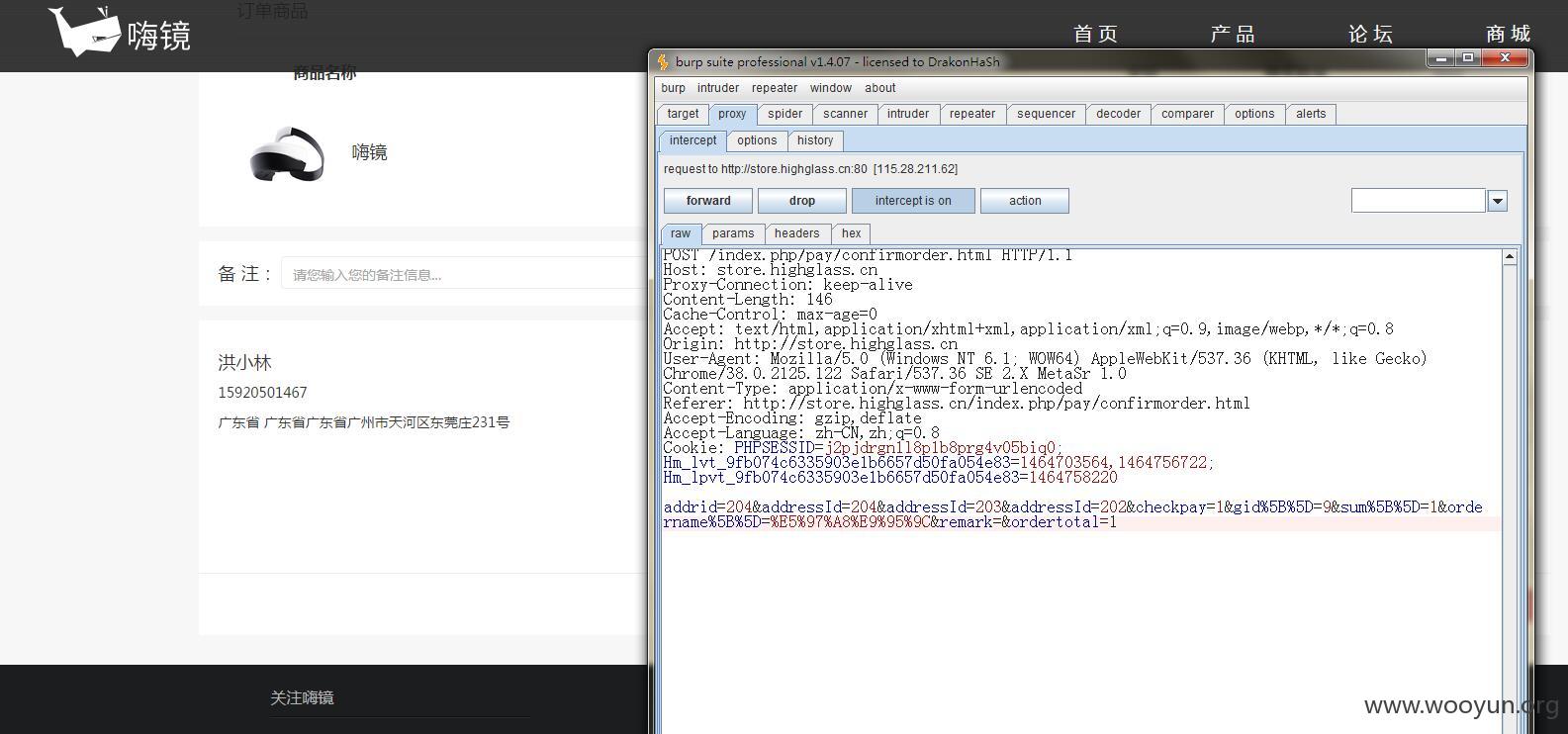Switch to the scanner tab
The width and height of the screenshot is (1568, 734).
[x=846, y=114]
